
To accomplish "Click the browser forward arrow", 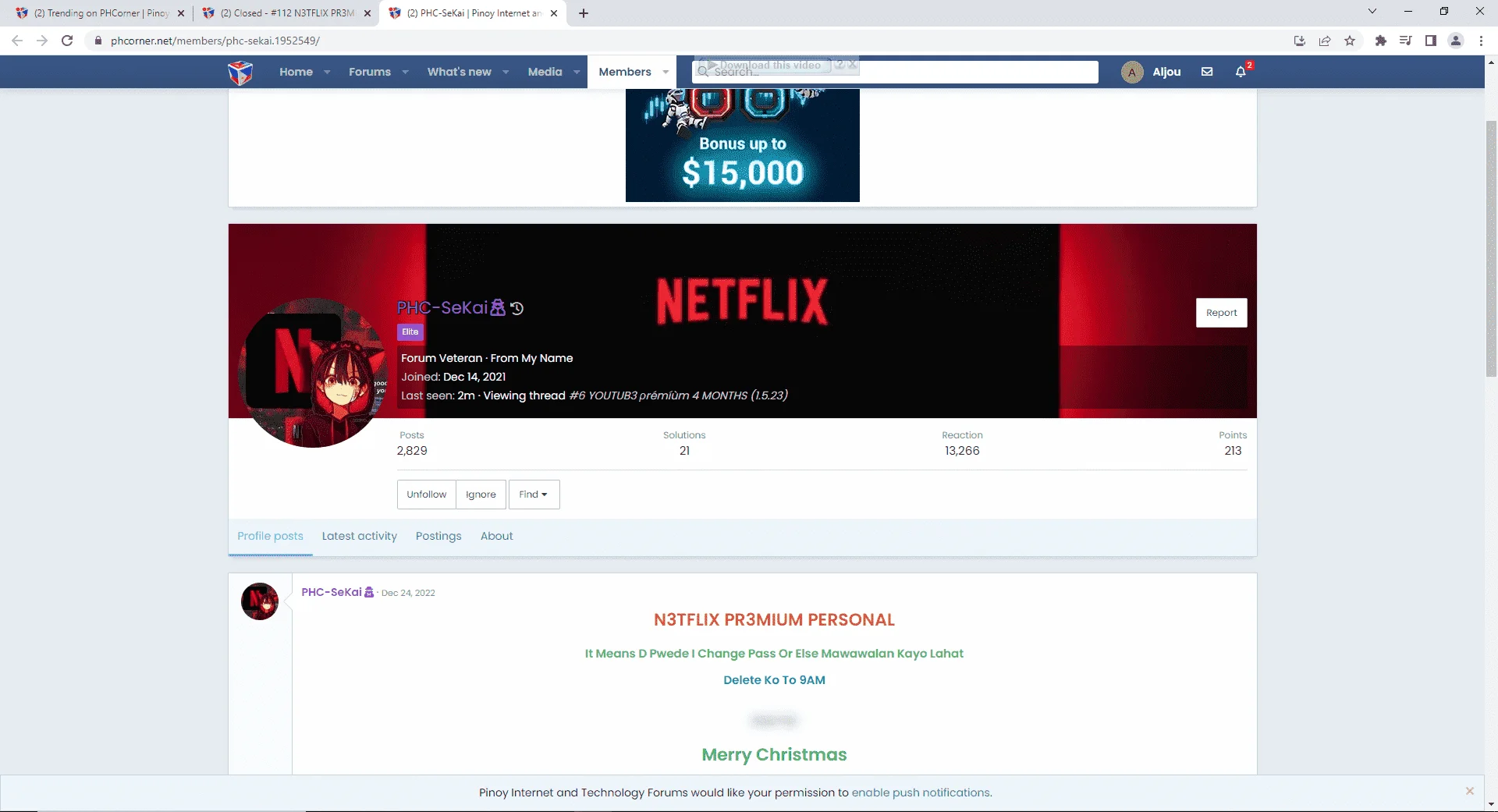I will pos(42,41).
